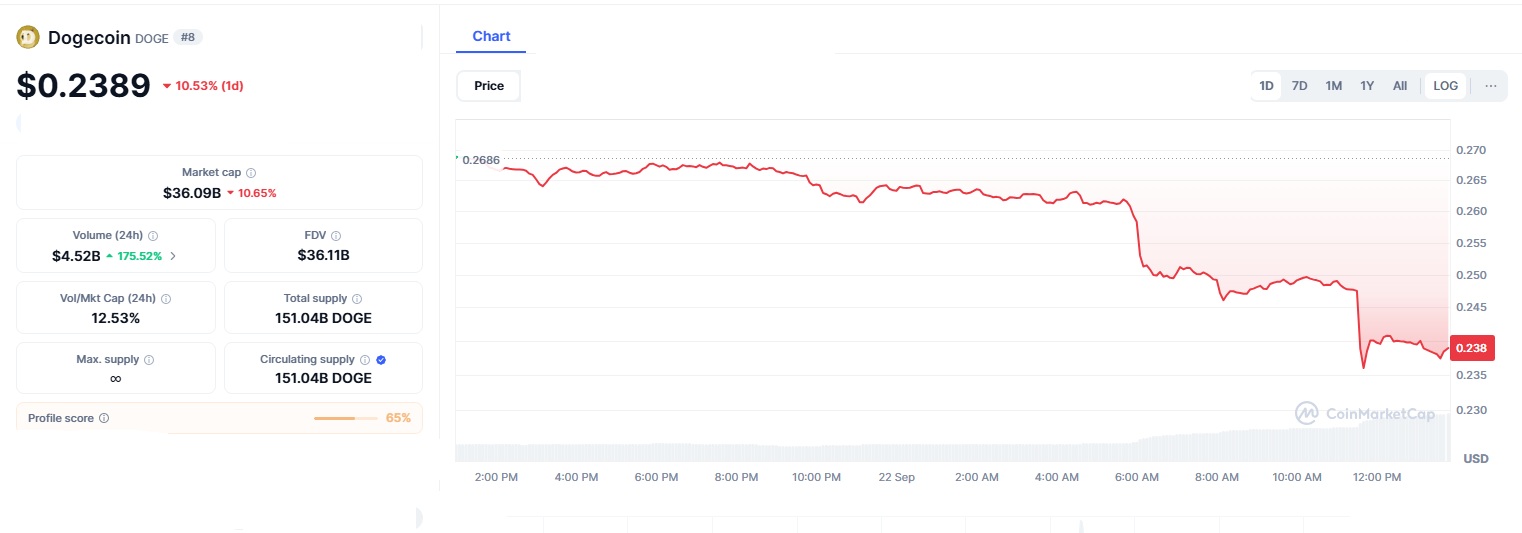Viewport: 1522px width, 533px height.
Task: Click the 10.53% (1d) change text
Action: pyautogui.click(x=209, y=86)
